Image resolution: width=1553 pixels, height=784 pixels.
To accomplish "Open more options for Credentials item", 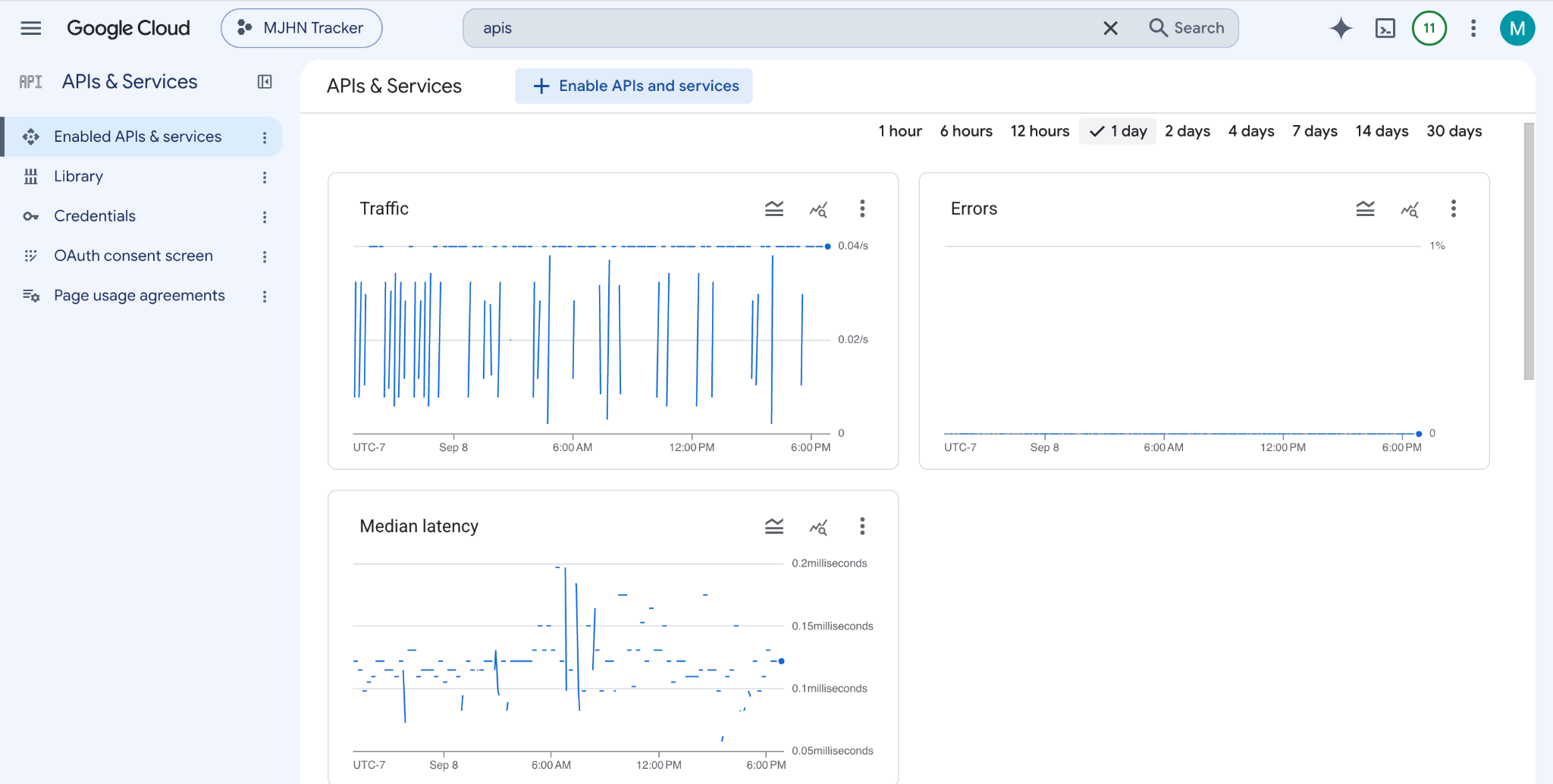I will [x=265, y=217].
